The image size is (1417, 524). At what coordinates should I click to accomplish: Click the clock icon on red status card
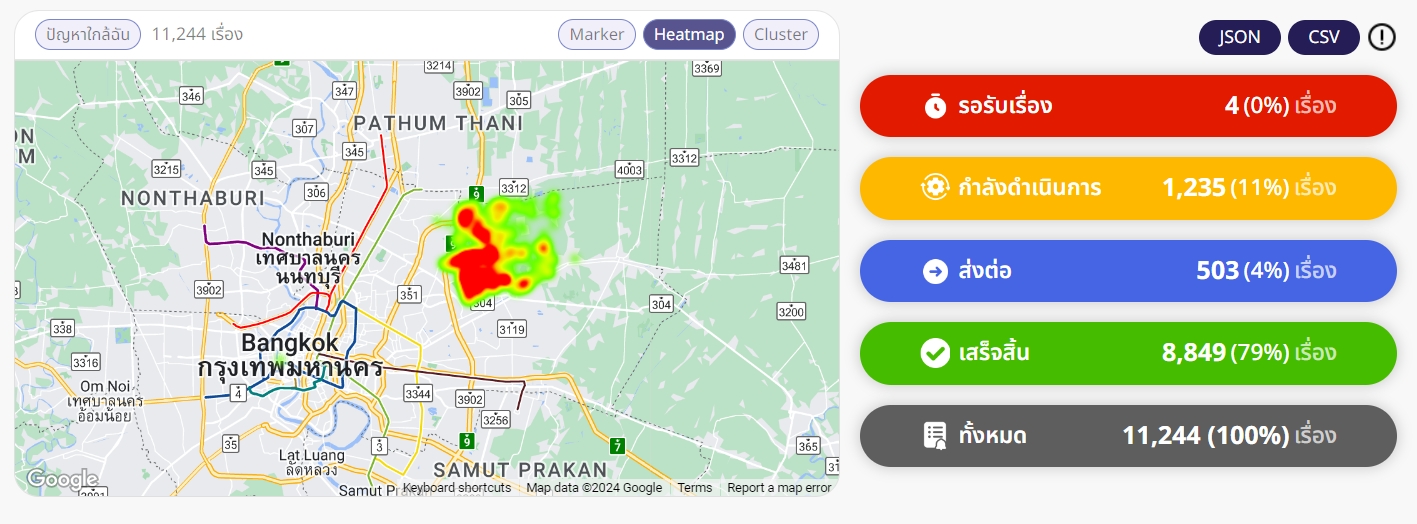[935, 106]
